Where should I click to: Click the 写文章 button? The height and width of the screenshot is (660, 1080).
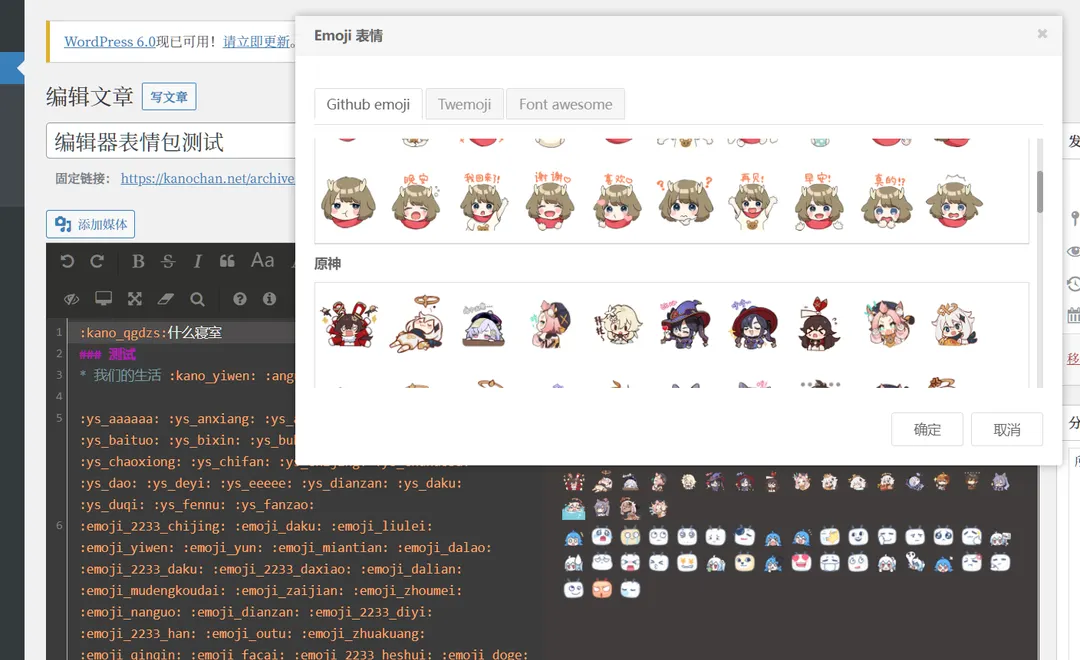pyautogui.click(x=169, y=96)
